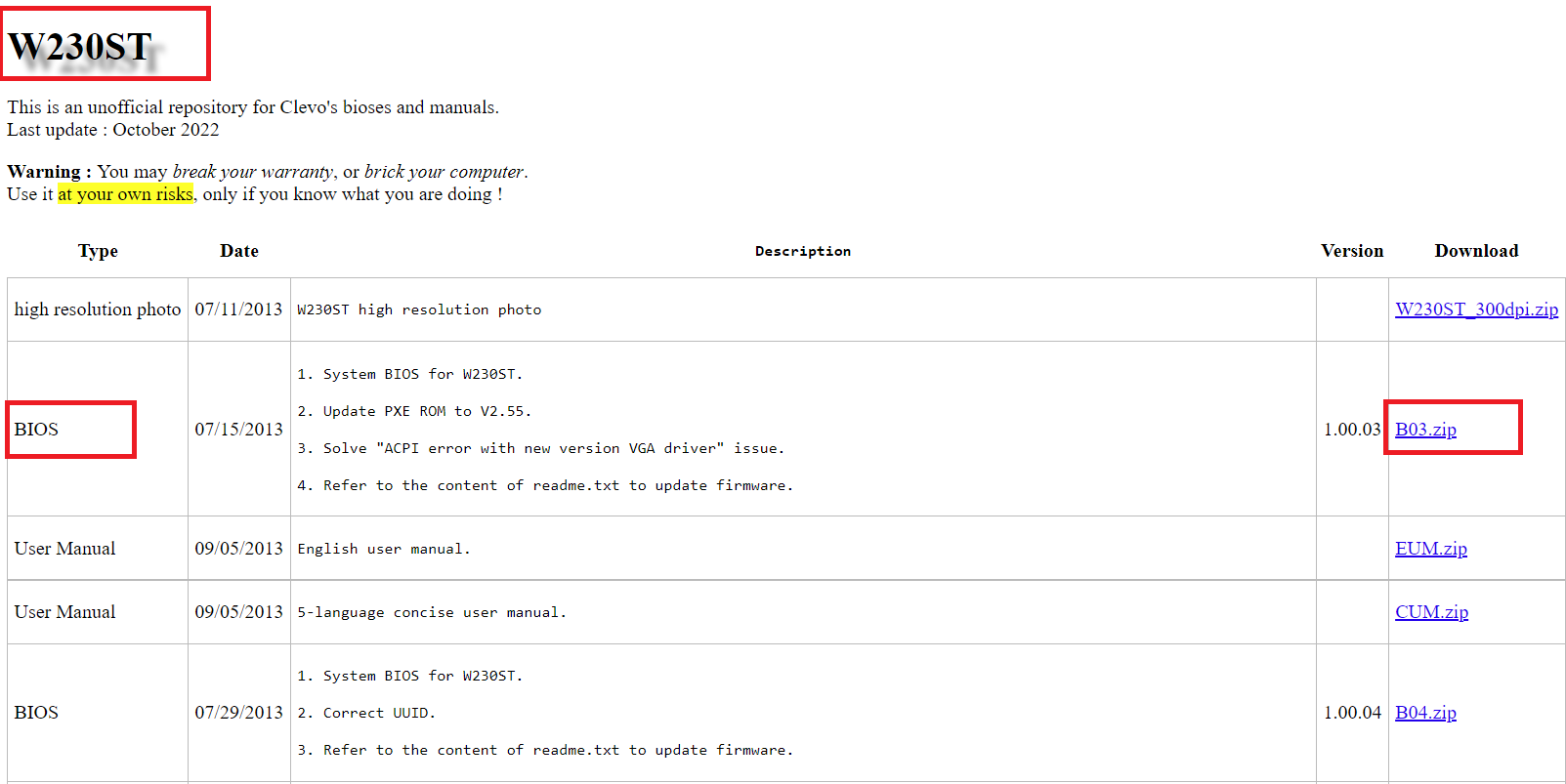Select the "English user manual." description
Screen dimensions: 1566x784
(x=384, y=549)
